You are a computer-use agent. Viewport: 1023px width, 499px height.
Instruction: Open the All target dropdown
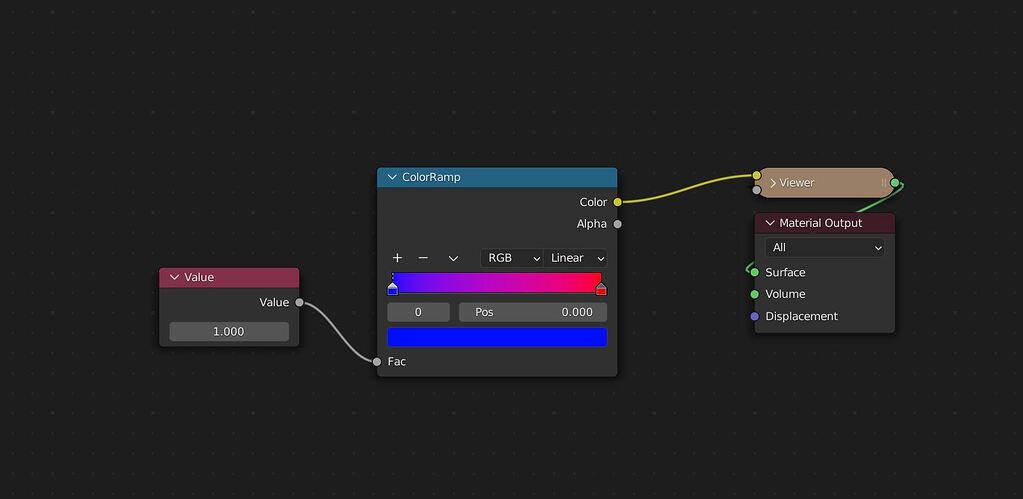[825, 247]
